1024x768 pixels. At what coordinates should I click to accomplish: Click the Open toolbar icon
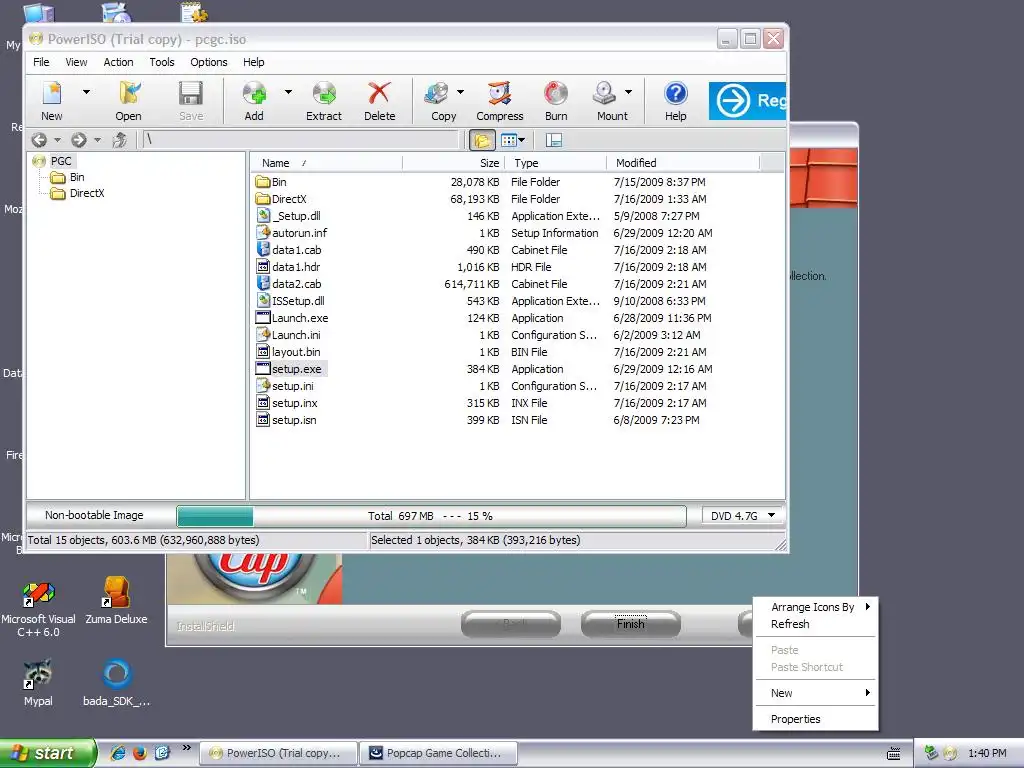pos(129,93)
